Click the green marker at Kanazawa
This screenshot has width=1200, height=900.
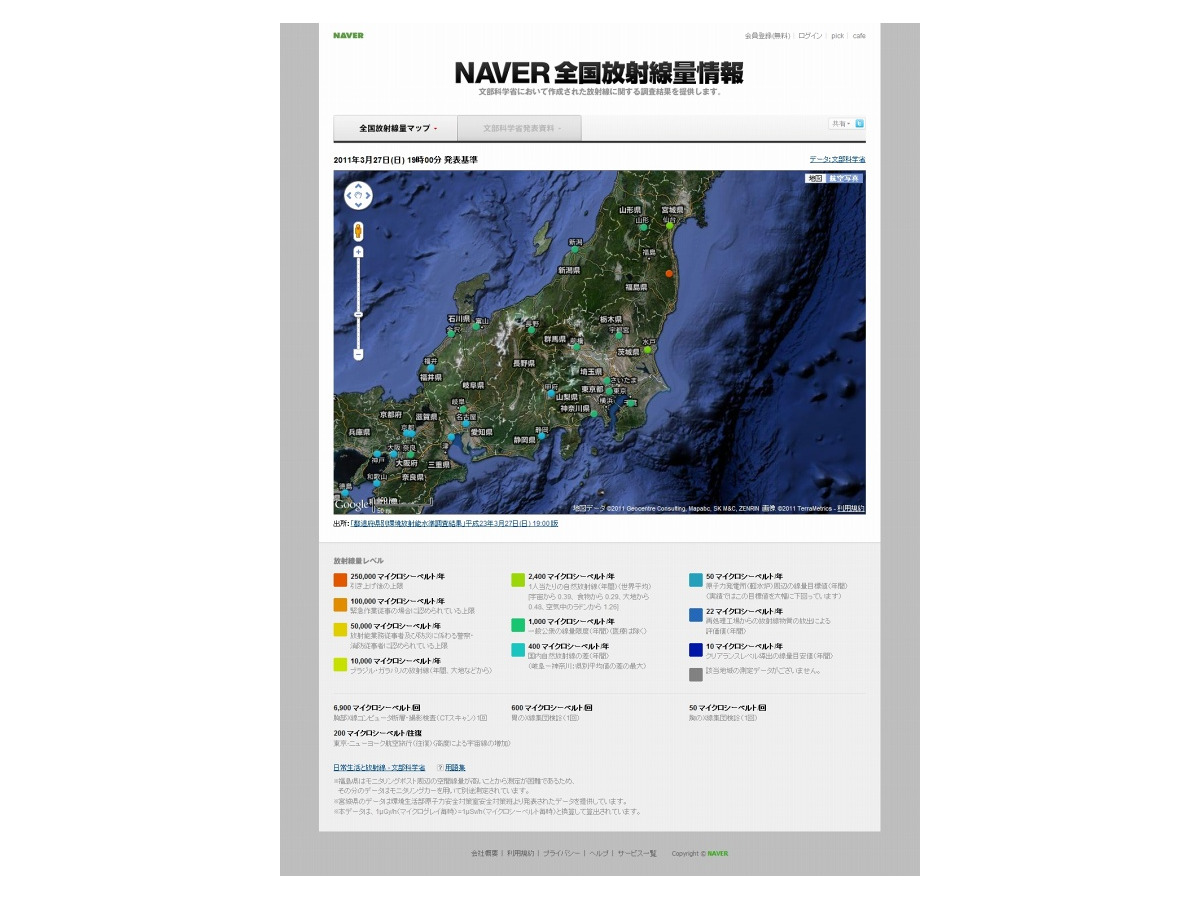tap(451, 333)
